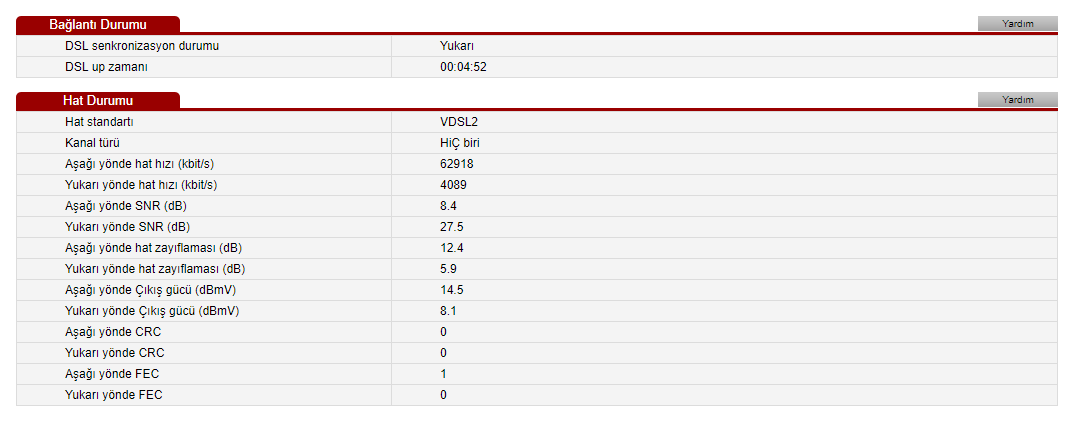Click the DSL senkronizasyon durumu label
Viewport: 1087px width, 431px height.
[142, 46]
